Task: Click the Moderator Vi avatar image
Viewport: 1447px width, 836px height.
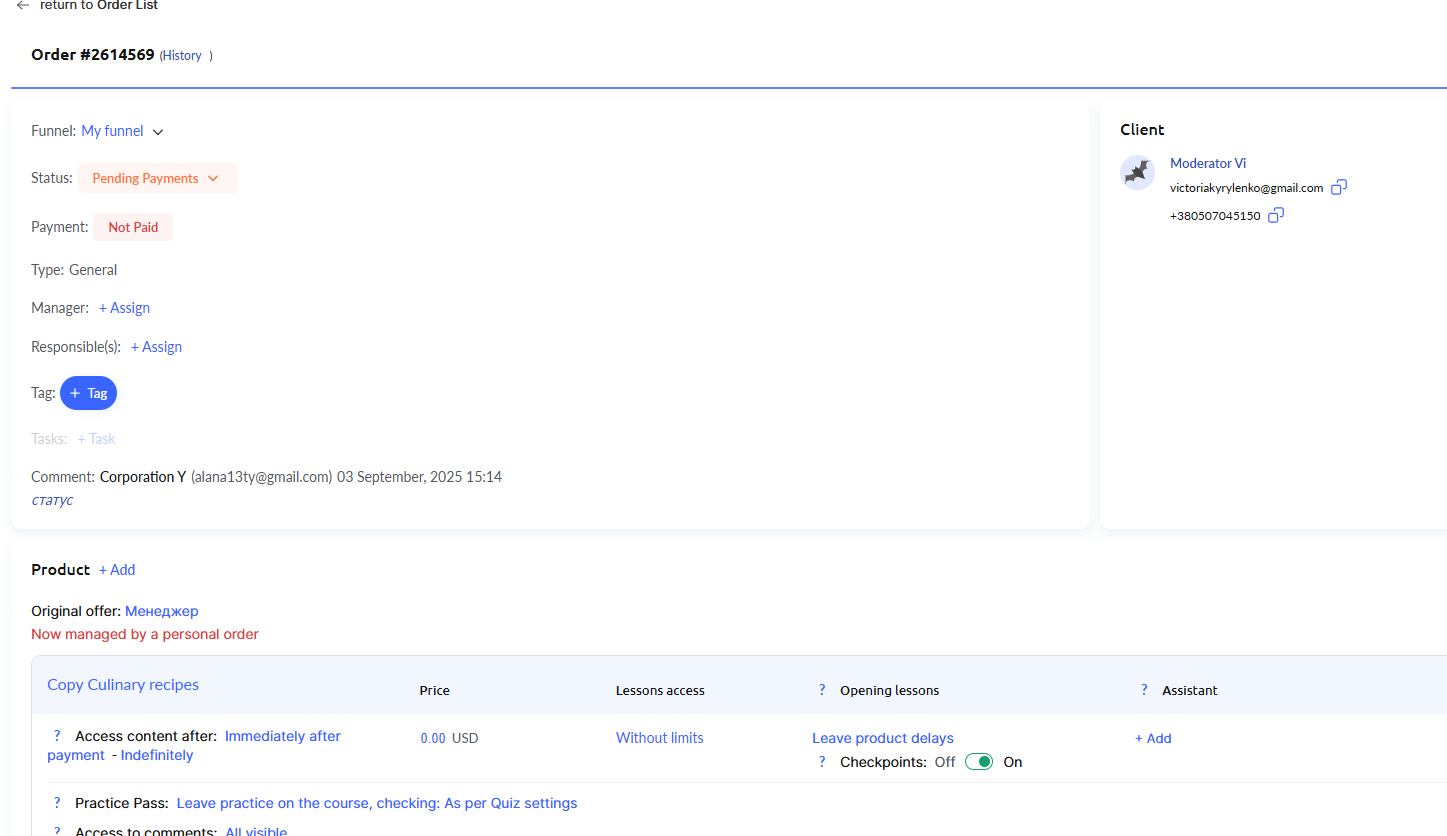Action: [1138, 173]
